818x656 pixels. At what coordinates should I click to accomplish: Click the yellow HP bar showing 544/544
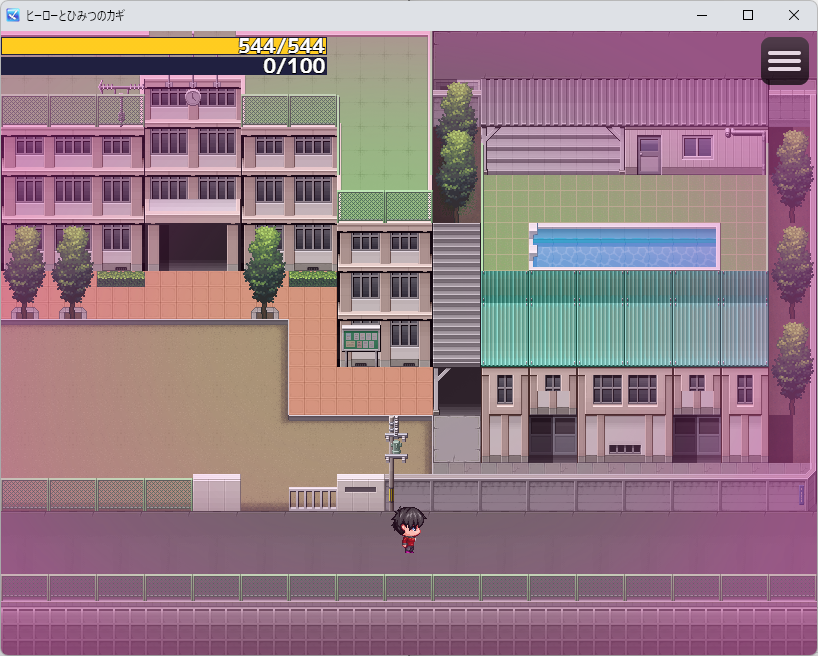[164, 46]
